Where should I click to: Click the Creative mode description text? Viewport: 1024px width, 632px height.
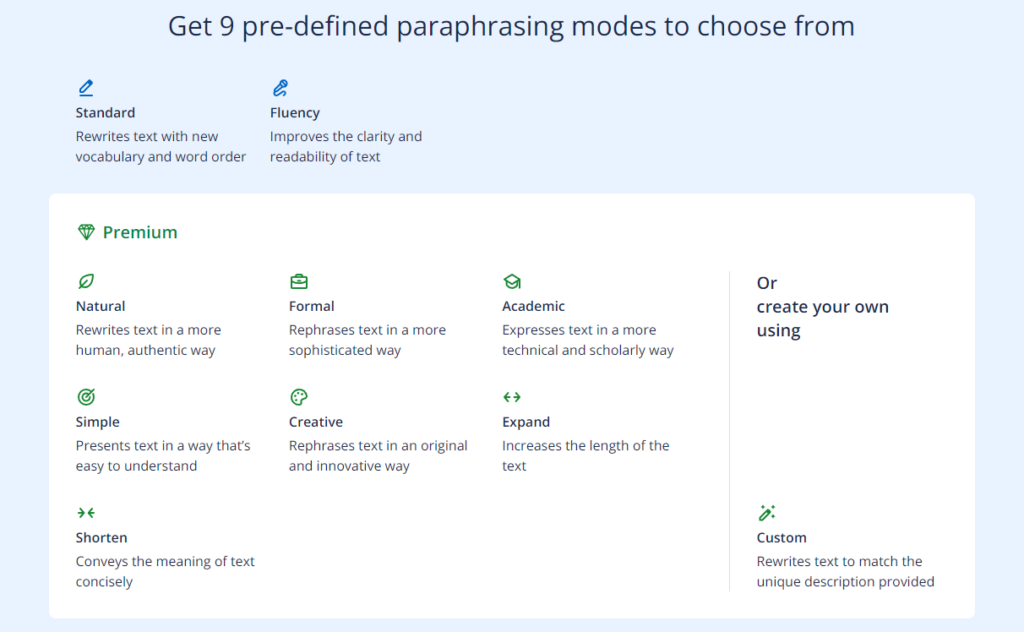pos(378,456)
